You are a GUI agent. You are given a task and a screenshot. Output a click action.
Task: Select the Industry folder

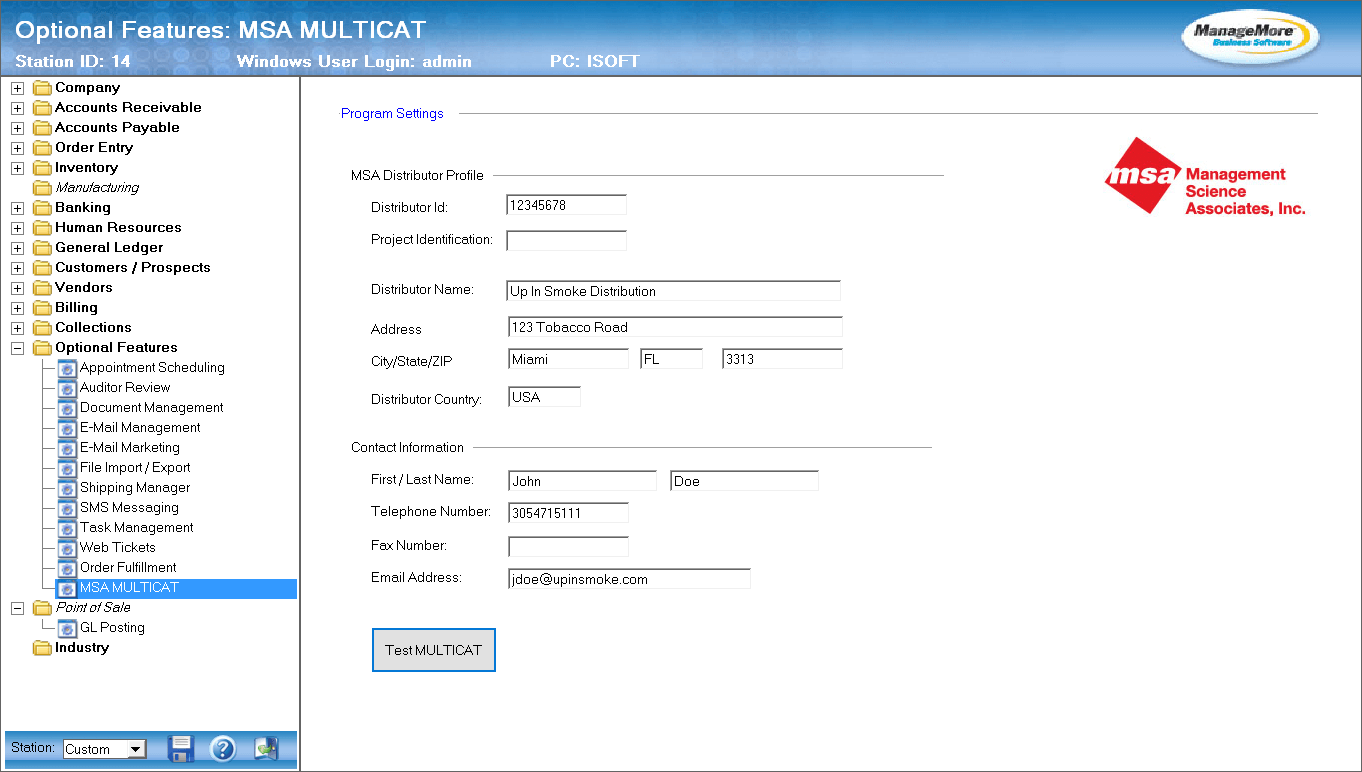click(x=82, y=648)
